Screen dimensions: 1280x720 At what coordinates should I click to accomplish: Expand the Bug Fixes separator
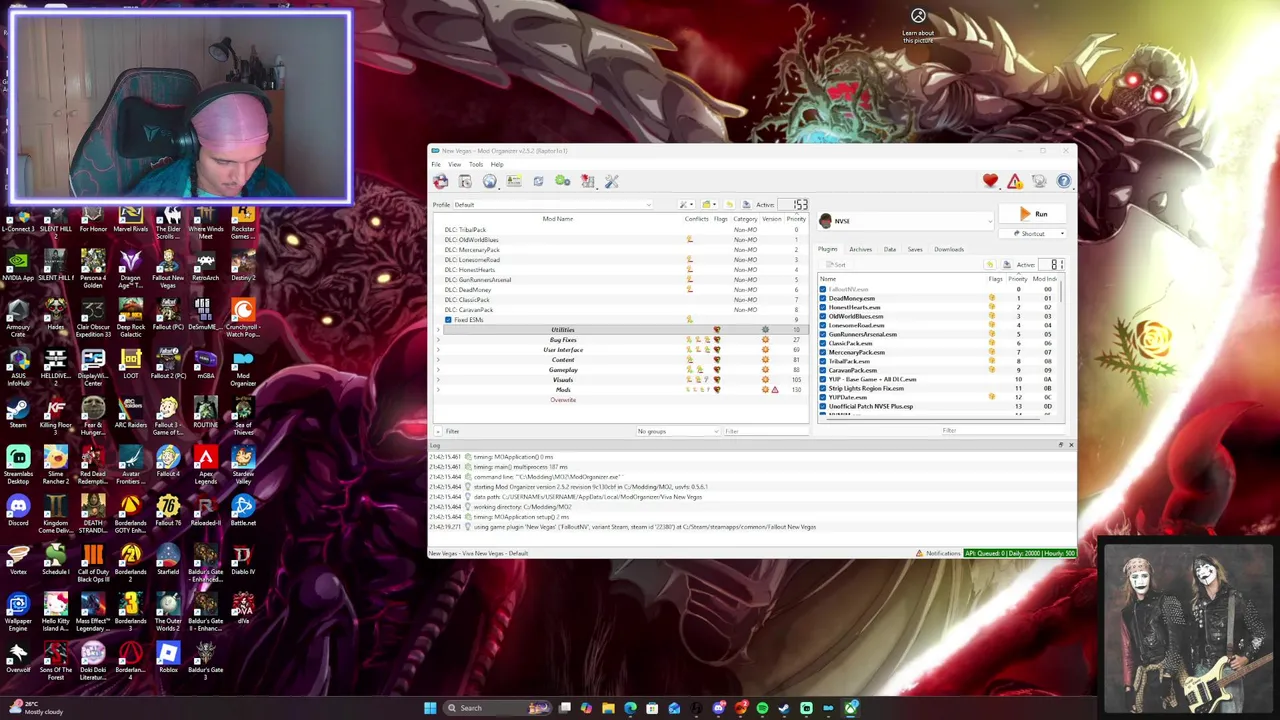click(437, 340)
